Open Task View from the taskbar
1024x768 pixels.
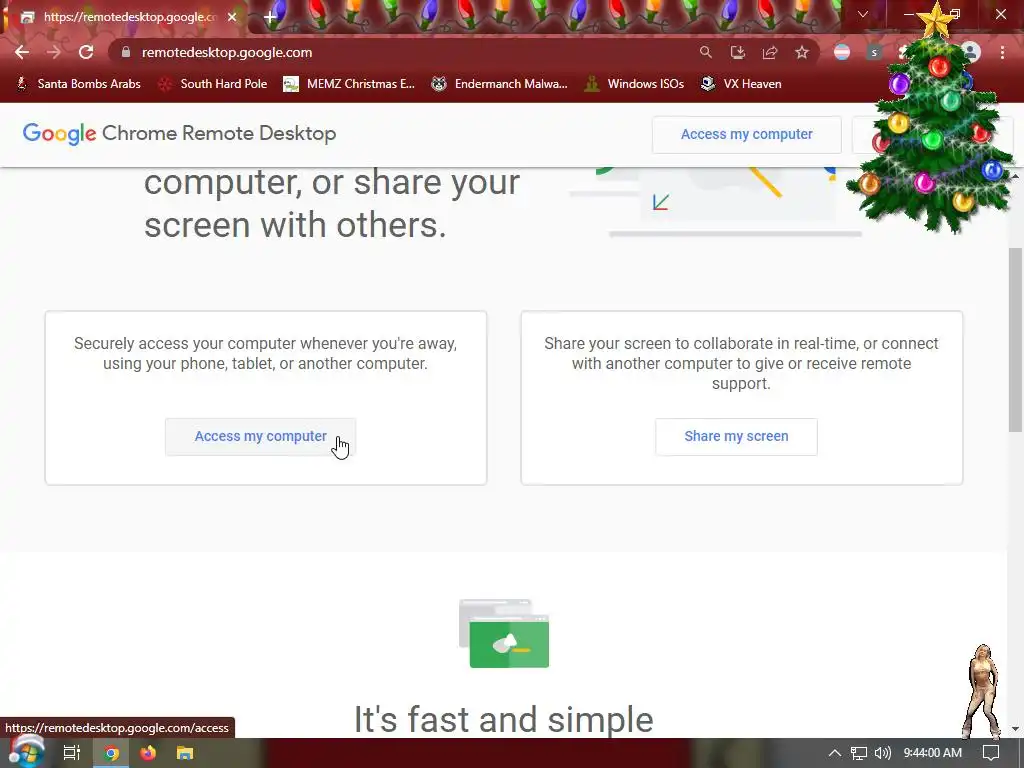[x=71, y=753]
